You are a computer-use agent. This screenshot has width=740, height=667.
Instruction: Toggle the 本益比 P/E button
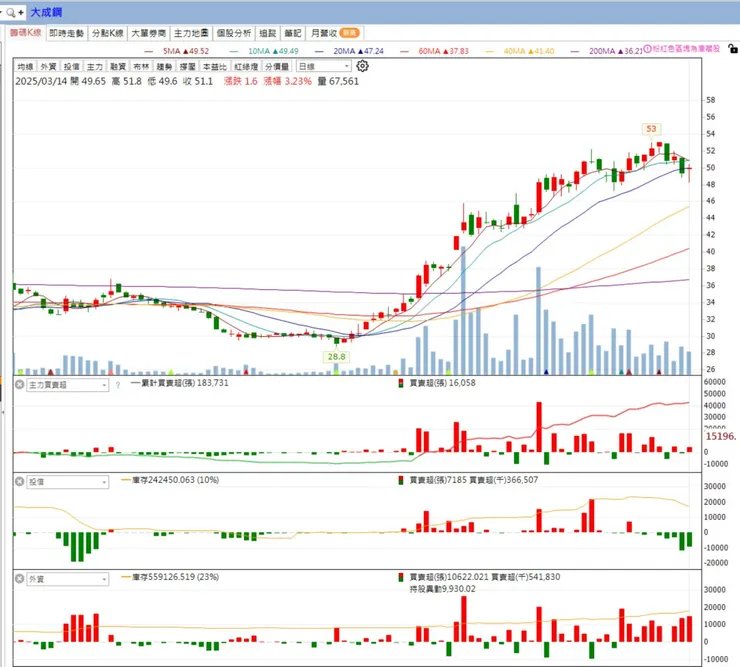click(214, 67)
